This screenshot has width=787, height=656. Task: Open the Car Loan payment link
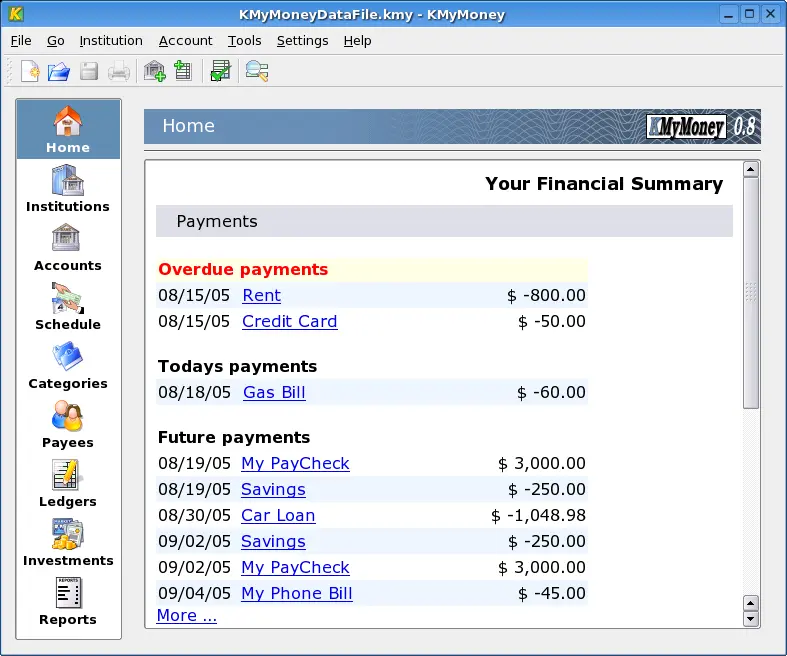(278, 515)
